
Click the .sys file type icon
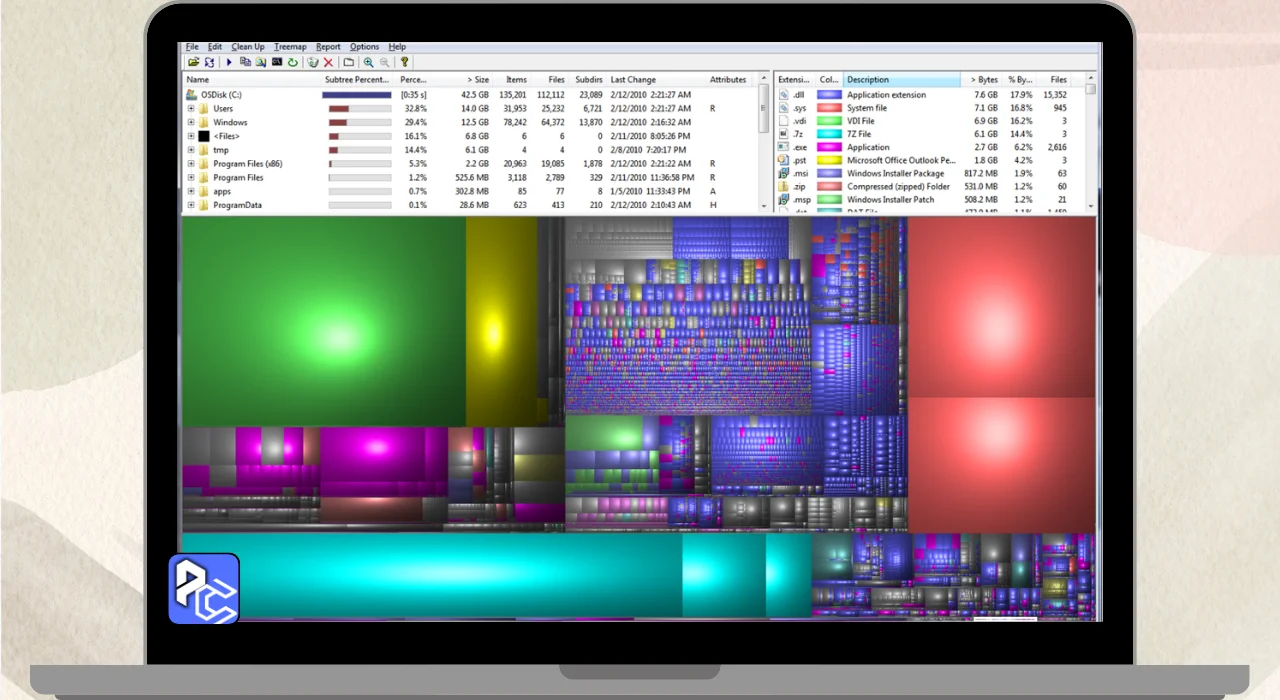tap(785, 108)
